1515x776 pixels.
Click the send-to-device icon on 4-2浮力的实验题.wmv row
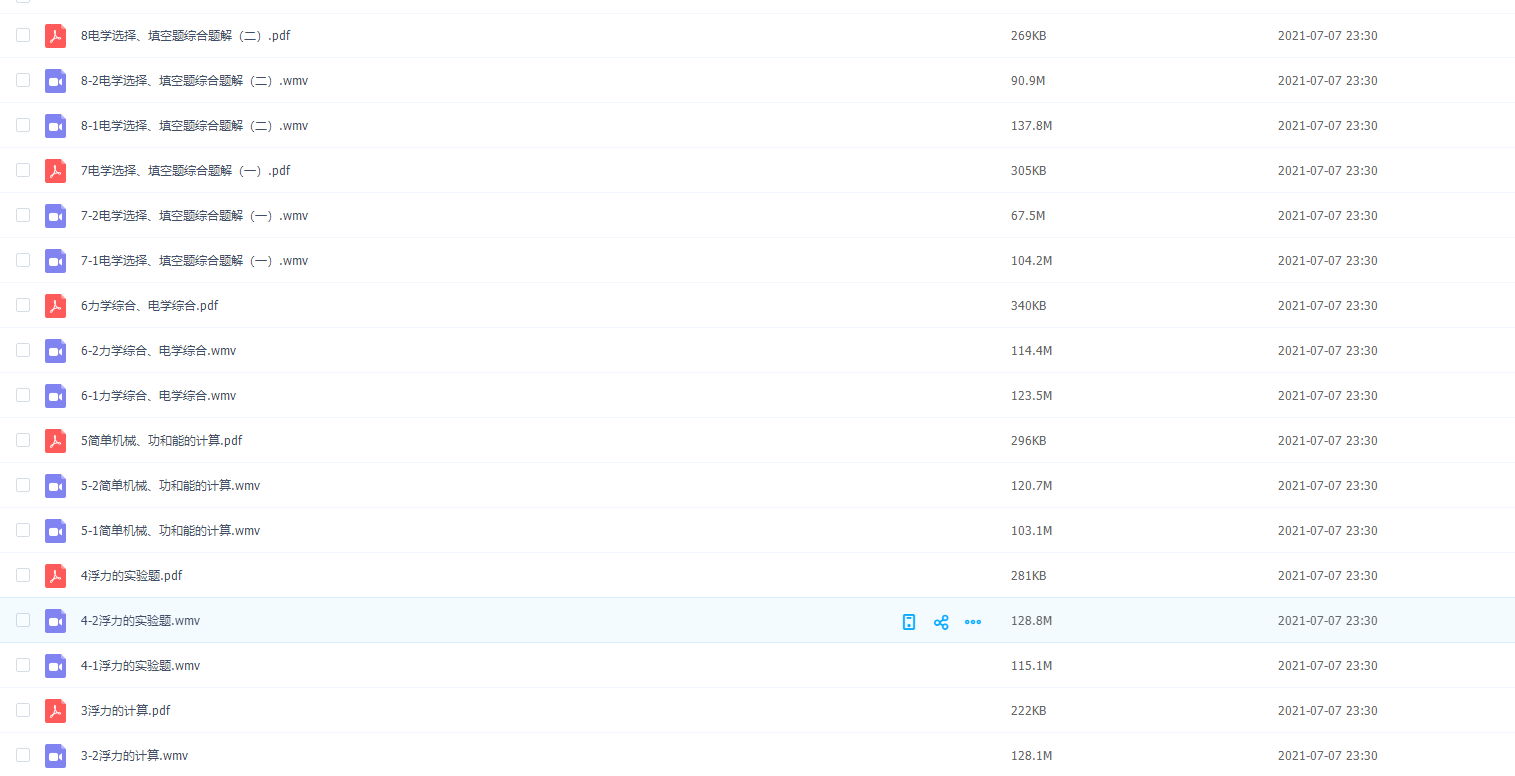coord(908,622)
